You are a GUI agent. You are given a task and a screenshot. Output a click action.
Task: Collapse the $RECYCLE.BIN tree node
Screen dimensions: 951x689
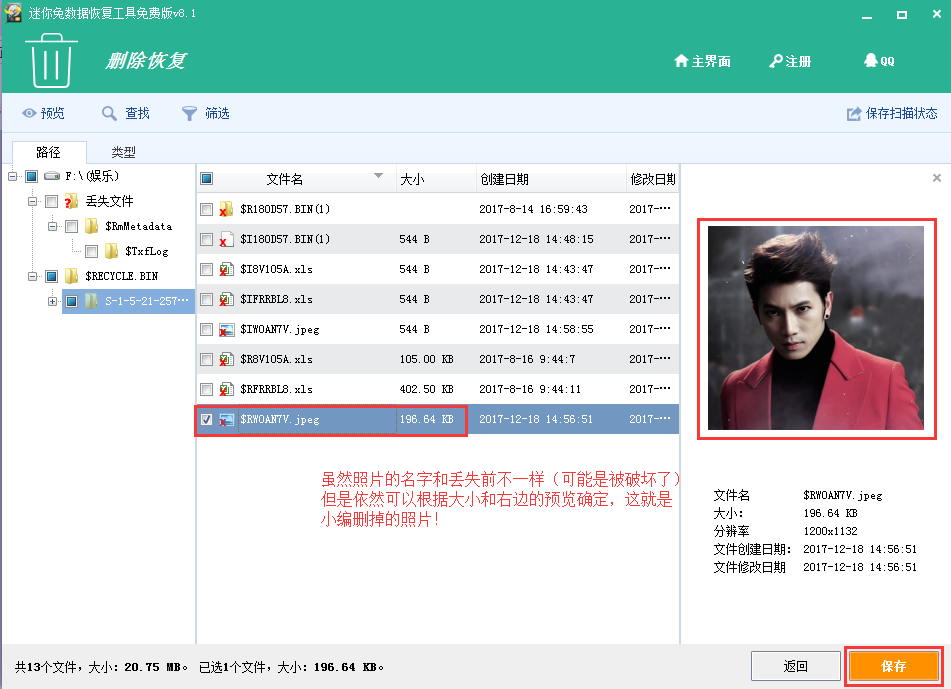tap(32, 276)
